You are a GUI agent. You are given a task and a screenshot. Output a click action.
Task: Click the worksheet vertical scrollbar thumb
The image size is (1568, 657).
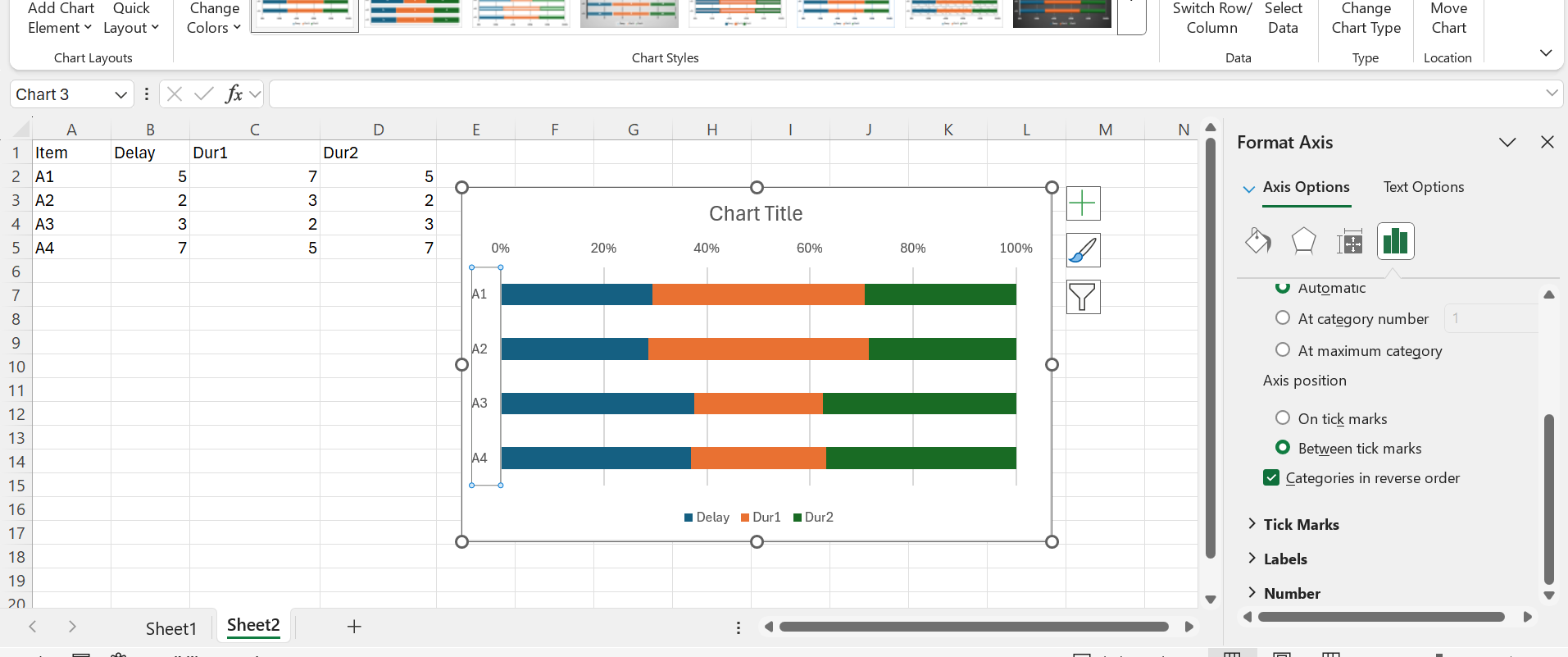point(1211,348)
